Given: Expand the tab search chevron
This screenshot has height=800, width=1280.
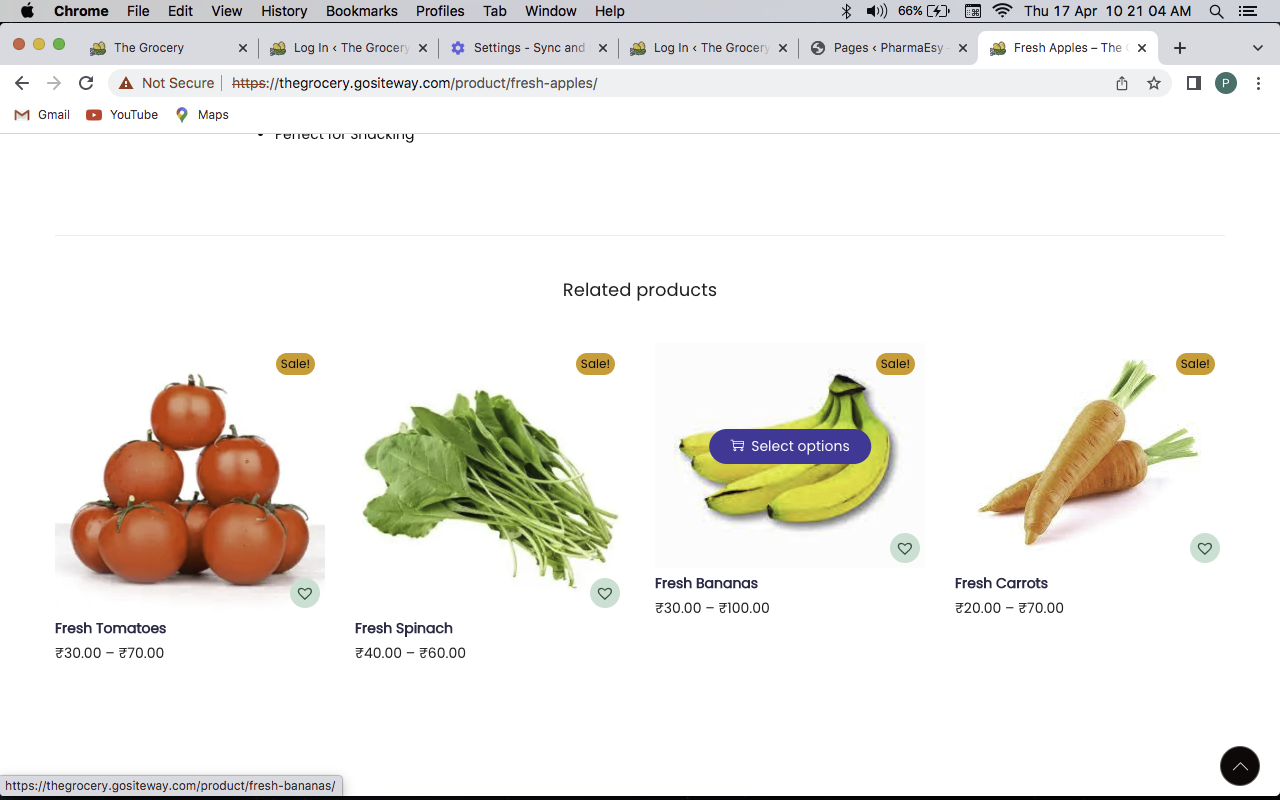Looking at the screenshot, I should (x=1257, y=48).
